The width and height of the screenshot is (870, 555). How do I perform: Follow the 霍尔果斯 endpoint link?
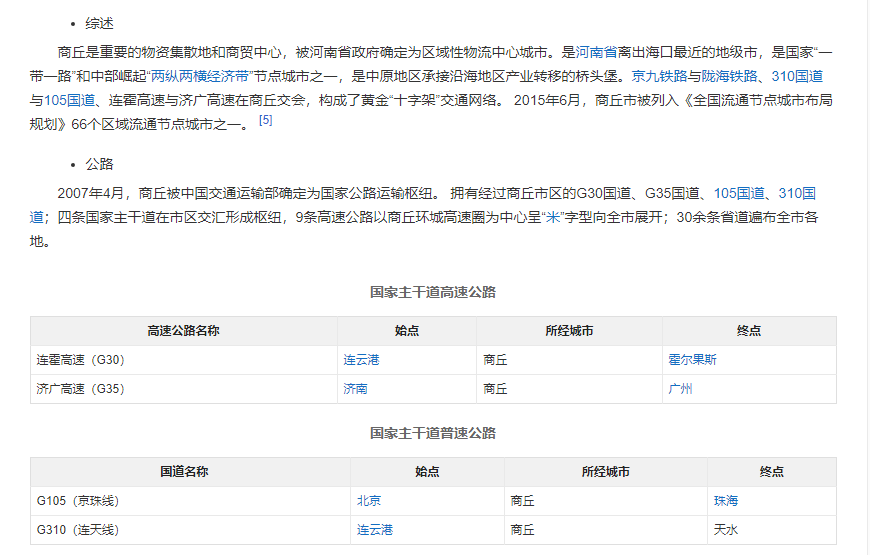tap(692, 360)
